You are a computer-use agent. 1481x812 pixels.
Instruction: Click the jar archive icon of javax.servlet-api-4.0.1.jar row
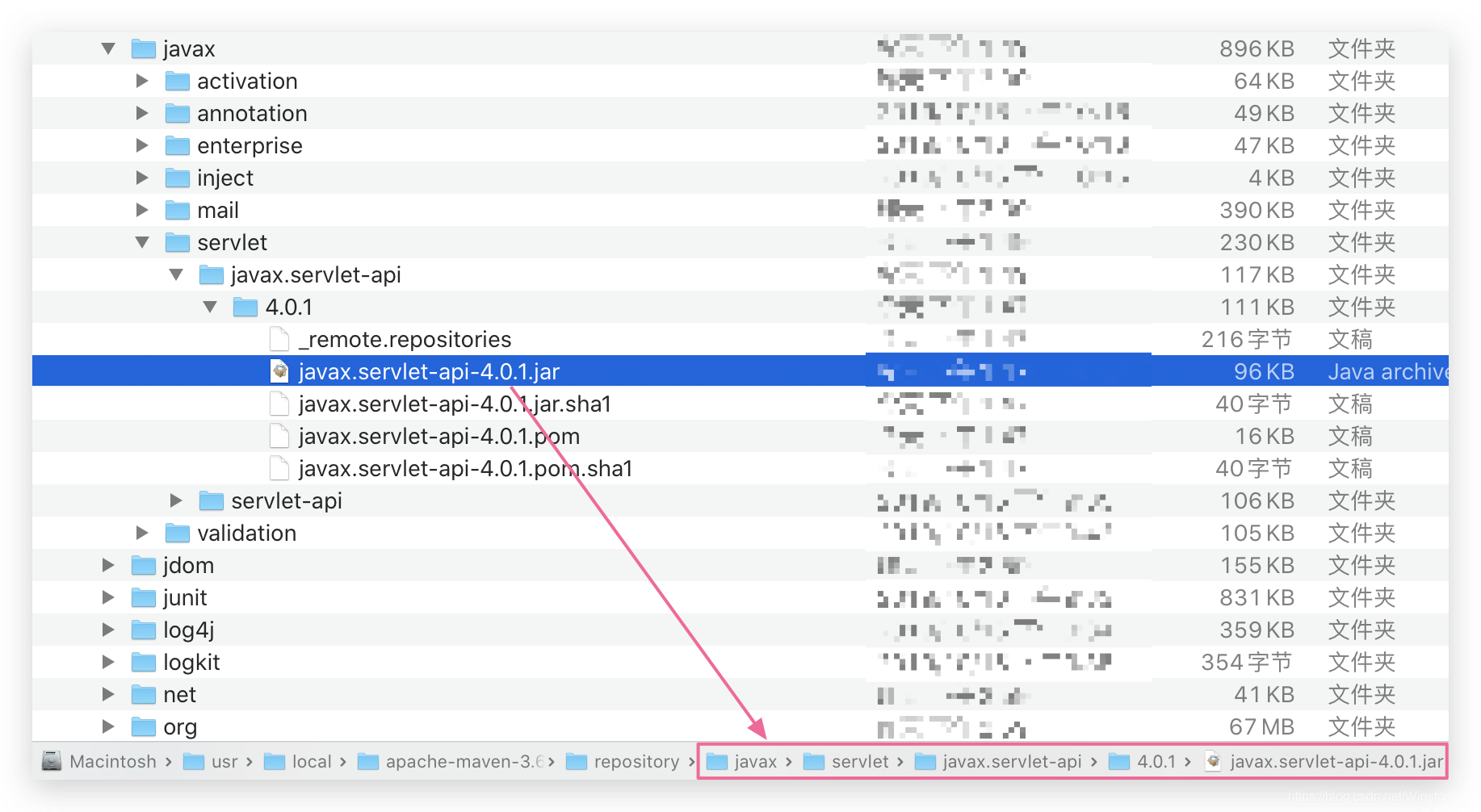(279, 371)
